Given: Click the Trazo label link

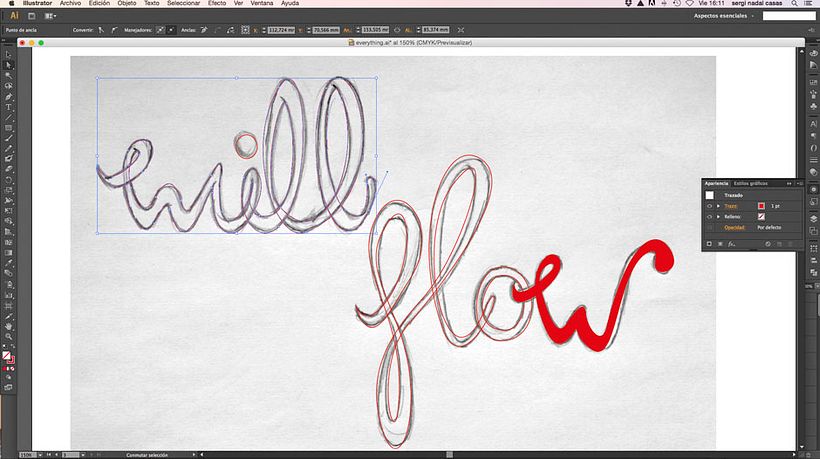Looking at the screenshot, I should click(x=731, y=205).
